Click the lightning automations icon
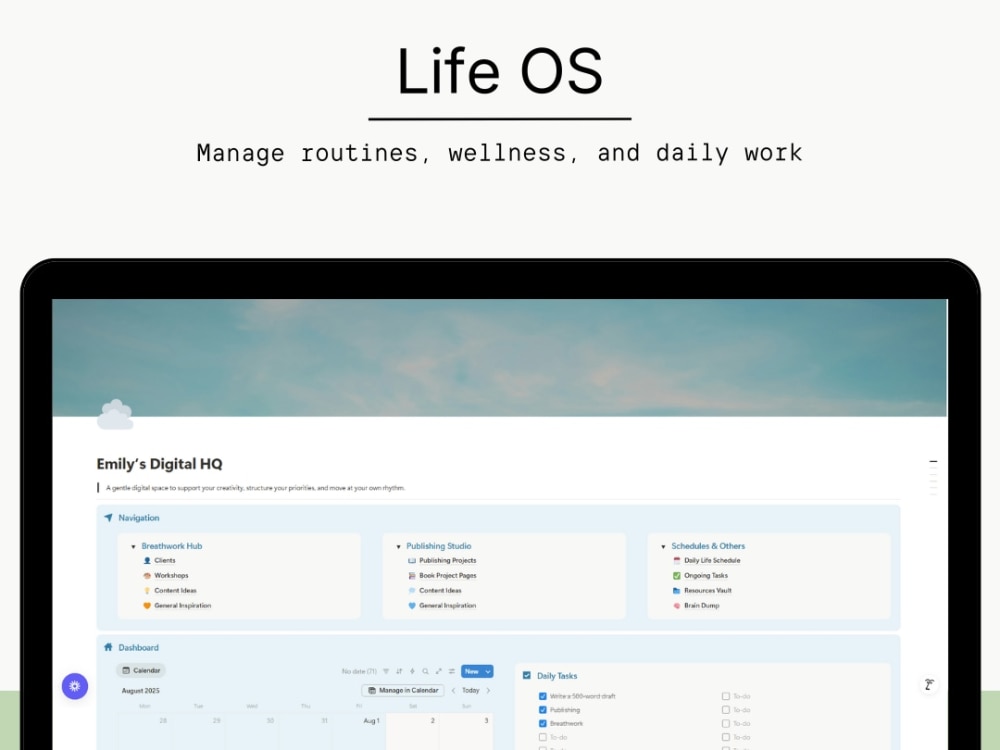Screen dimensions: 1000x750 pos(413,672)
